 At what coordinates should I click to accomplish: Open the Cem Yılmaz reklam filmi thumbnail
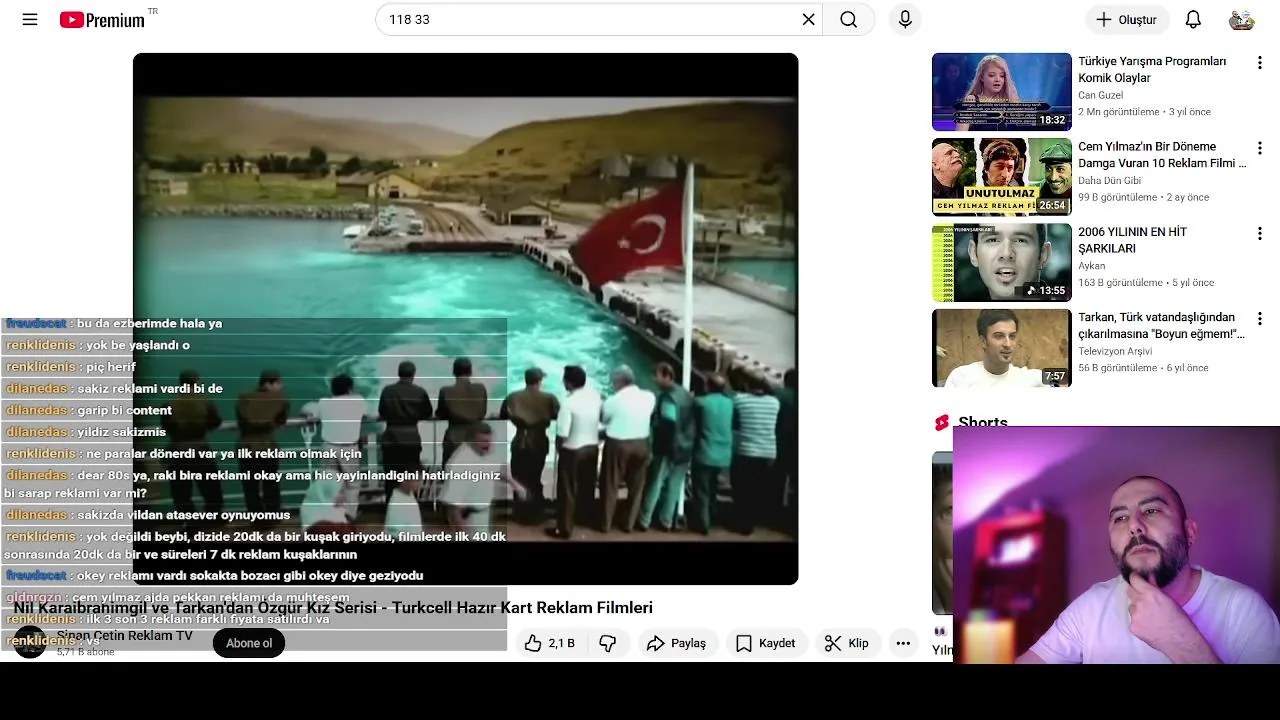tap(1001, 177)
